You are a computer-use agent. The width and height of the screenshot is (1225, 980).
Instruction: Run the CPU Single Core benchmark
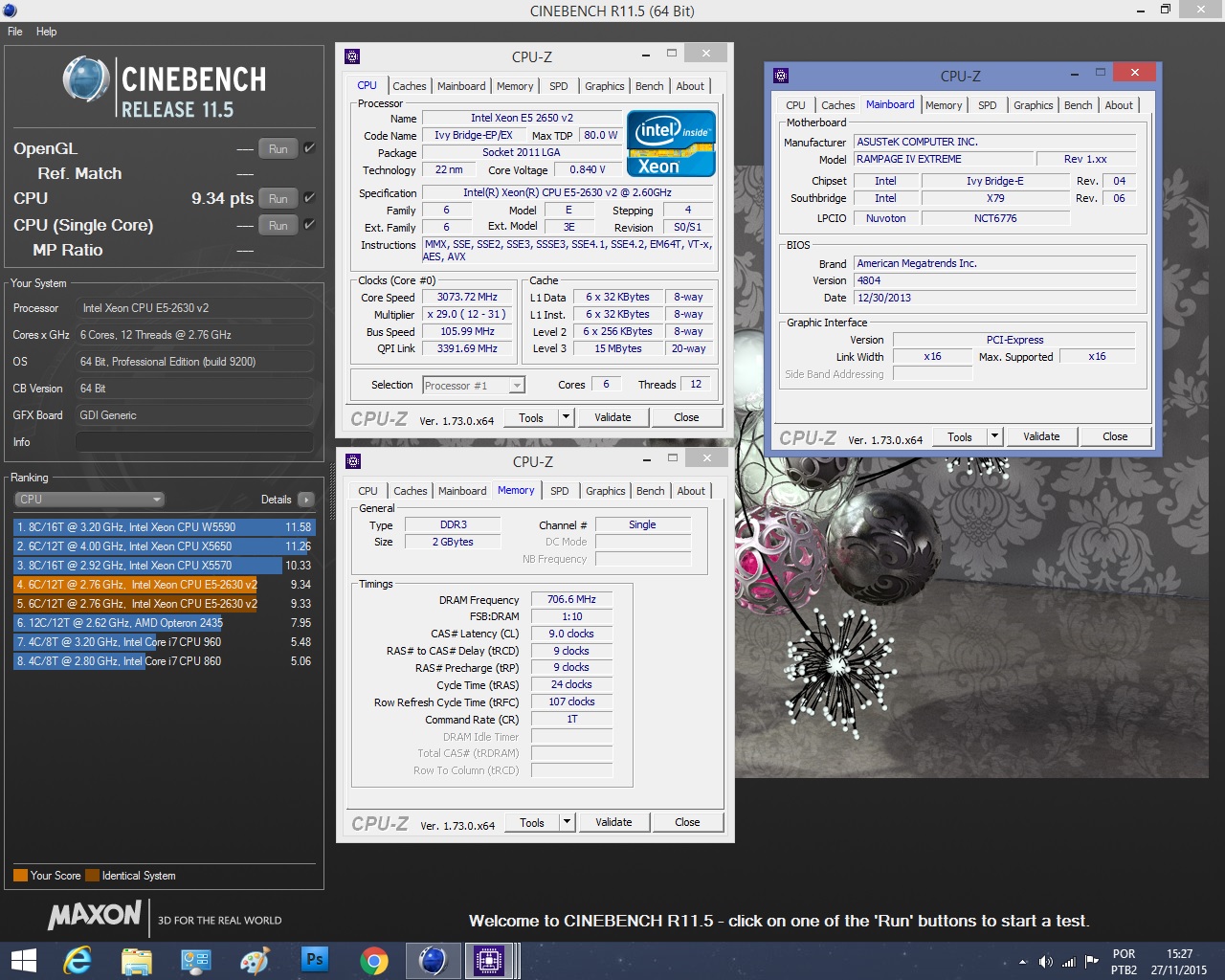coord(278,225)
